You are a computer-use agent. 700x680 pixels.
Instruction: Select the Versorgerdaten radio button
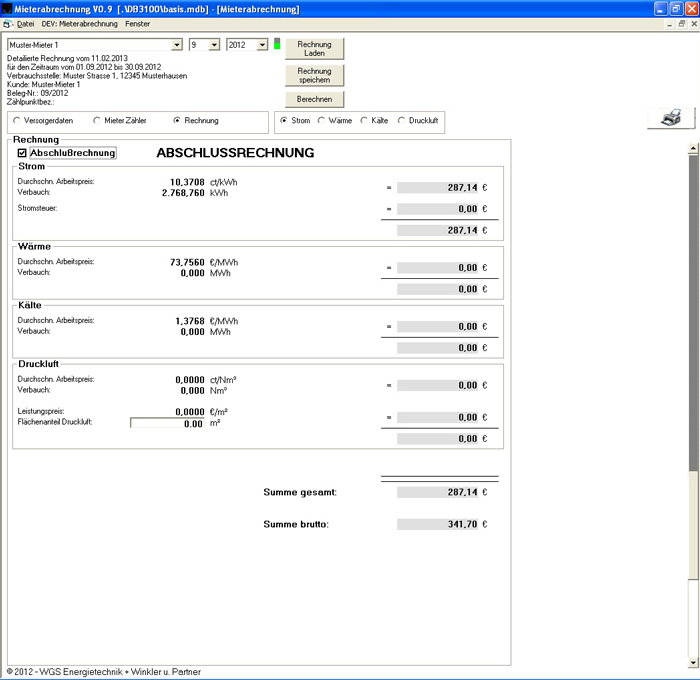(17, 121)
